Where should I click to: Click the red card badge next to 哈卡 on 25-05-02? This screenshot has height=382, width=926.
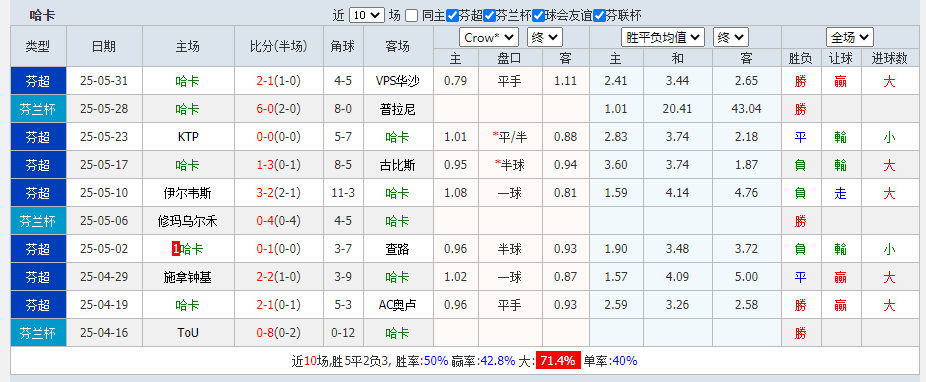point(175,249)
